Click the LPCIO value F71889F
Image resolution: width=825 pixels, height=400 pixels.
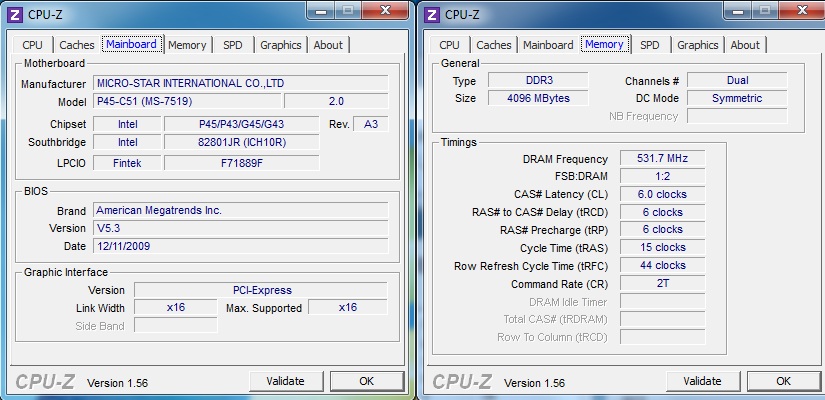(x=242, y=163)
